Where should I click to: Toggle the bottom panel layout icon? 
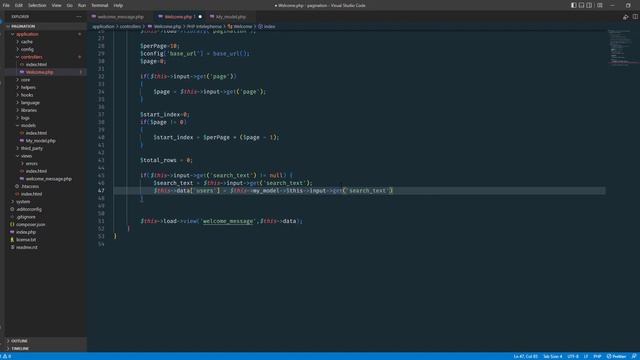tap(581, 5)
